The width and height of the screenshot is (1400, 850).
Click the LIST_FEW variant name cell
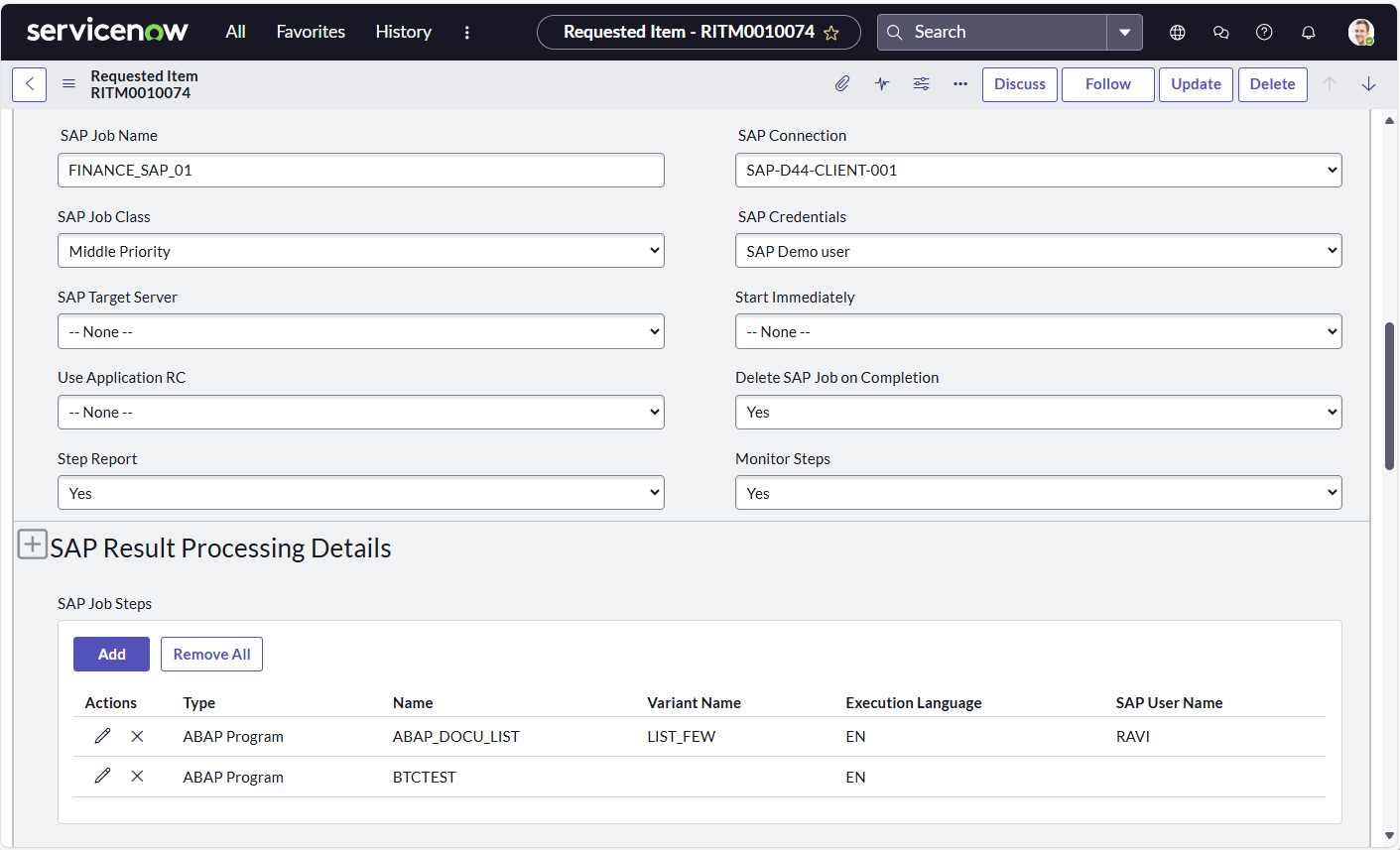[682, 737]
